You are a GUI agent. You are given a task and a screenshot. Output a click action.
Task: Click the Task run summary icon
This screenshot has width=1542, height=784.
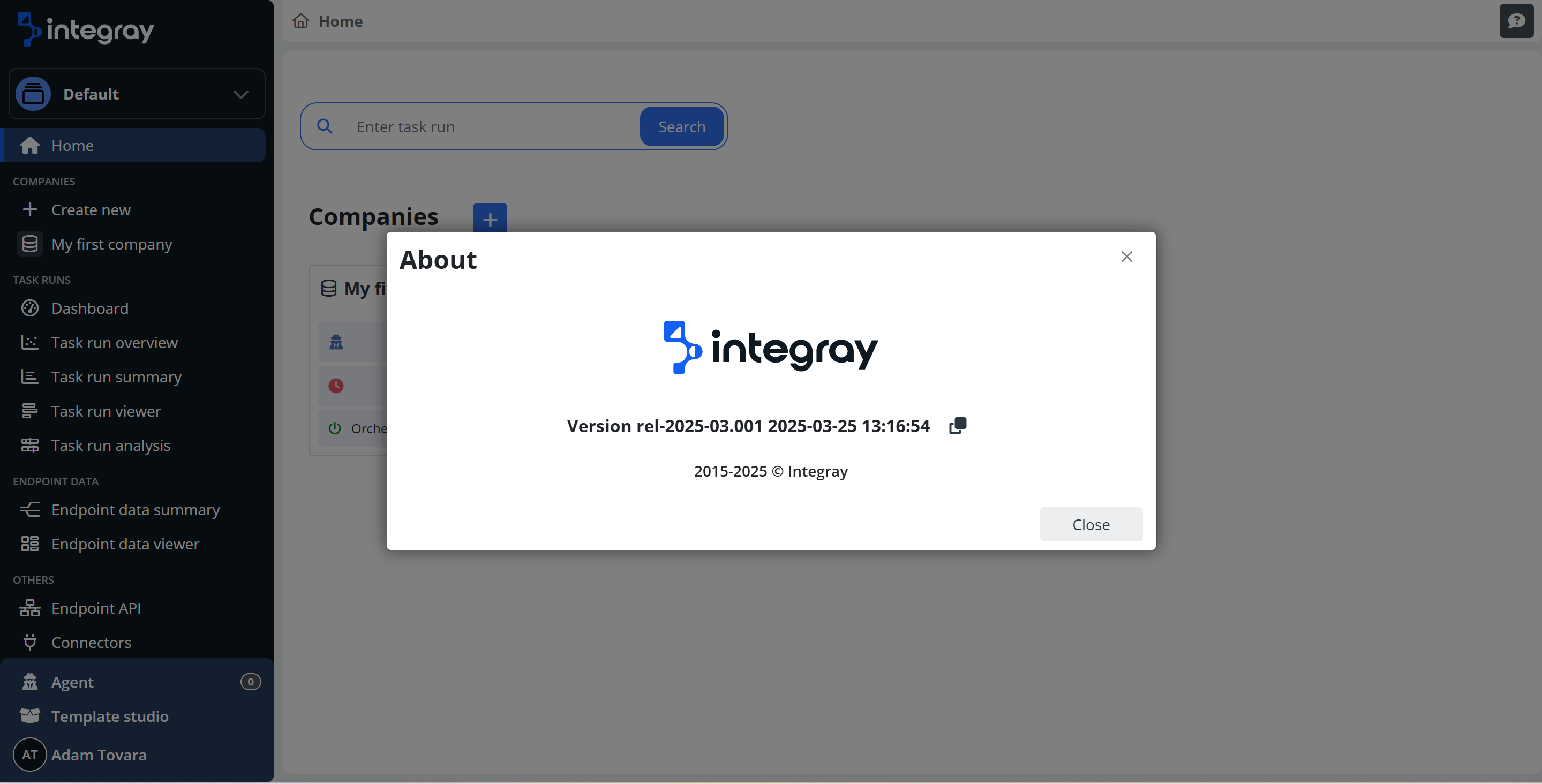(29, 377)
